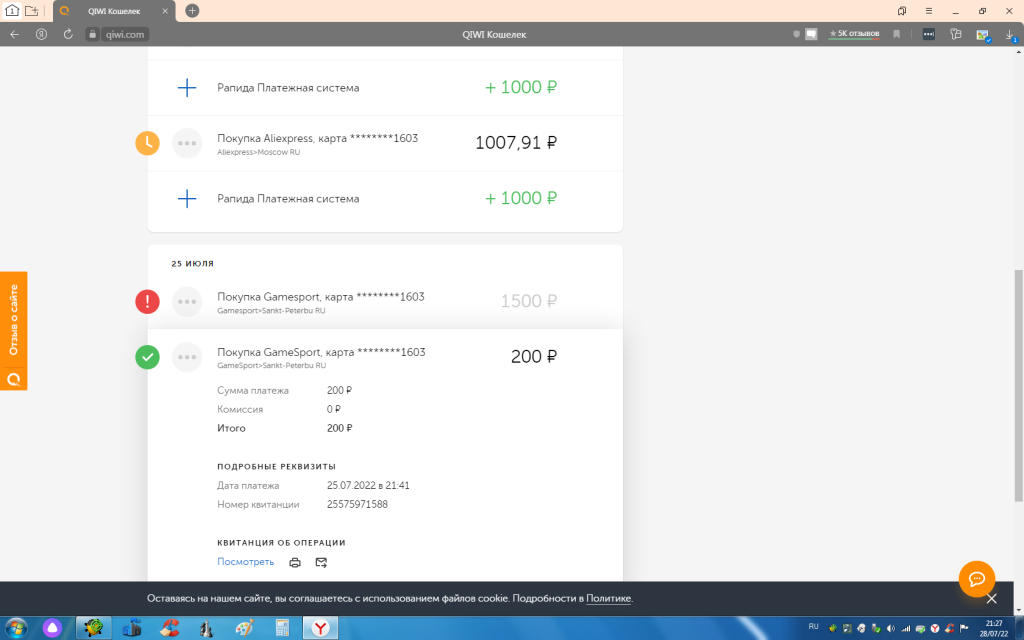This screenshot has width=1024, height=640.
Task: Open the cookie Политике link
Action: click(x=609, y=598)
